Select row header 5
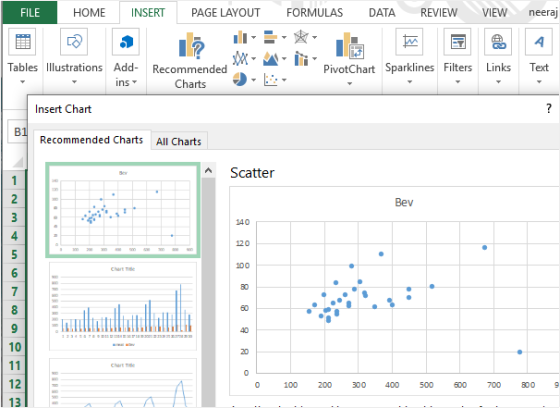 click(x=14, y=254)
